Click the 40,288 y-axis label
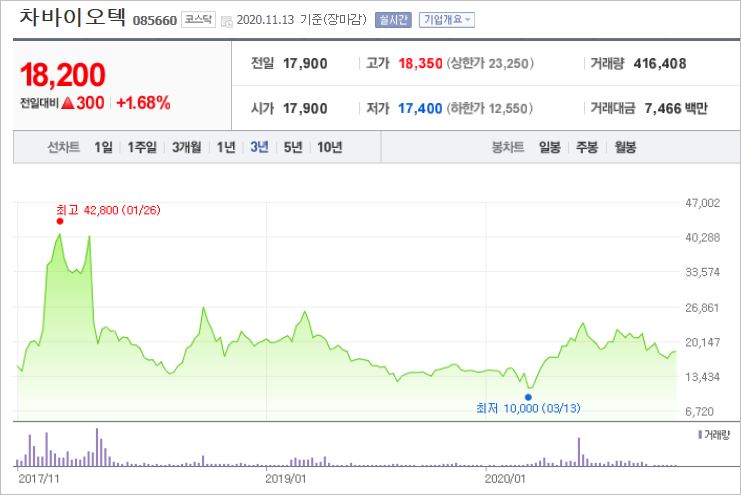741x495 pixels. (702, 237)
